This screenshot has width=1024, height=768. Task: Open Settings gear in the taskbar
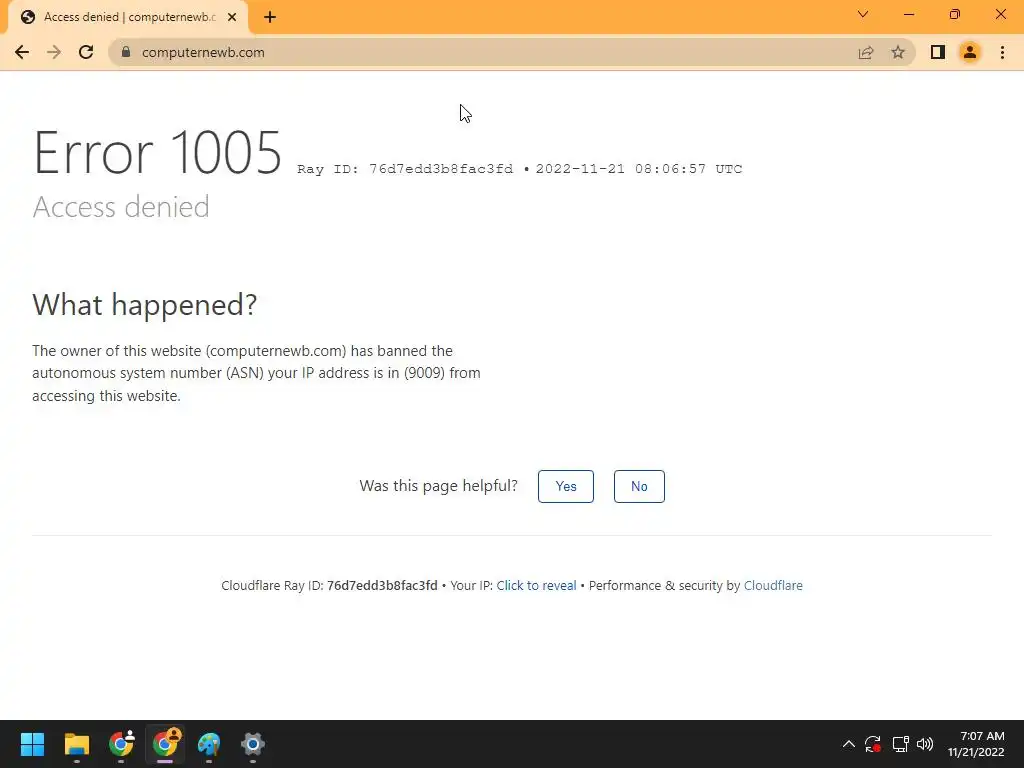pyautogui.click(x=253, y=744)
